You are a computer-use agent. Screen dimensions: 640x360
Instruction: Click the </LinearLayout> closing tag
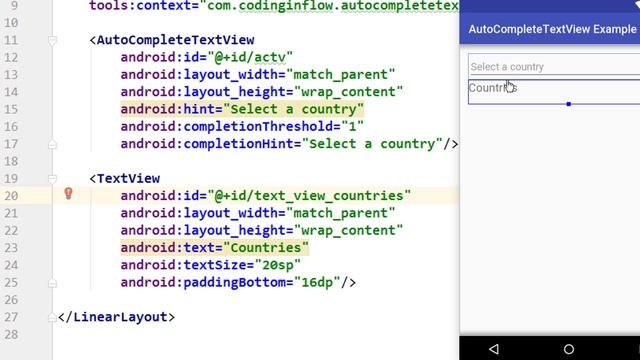click(x=116, y=317)
